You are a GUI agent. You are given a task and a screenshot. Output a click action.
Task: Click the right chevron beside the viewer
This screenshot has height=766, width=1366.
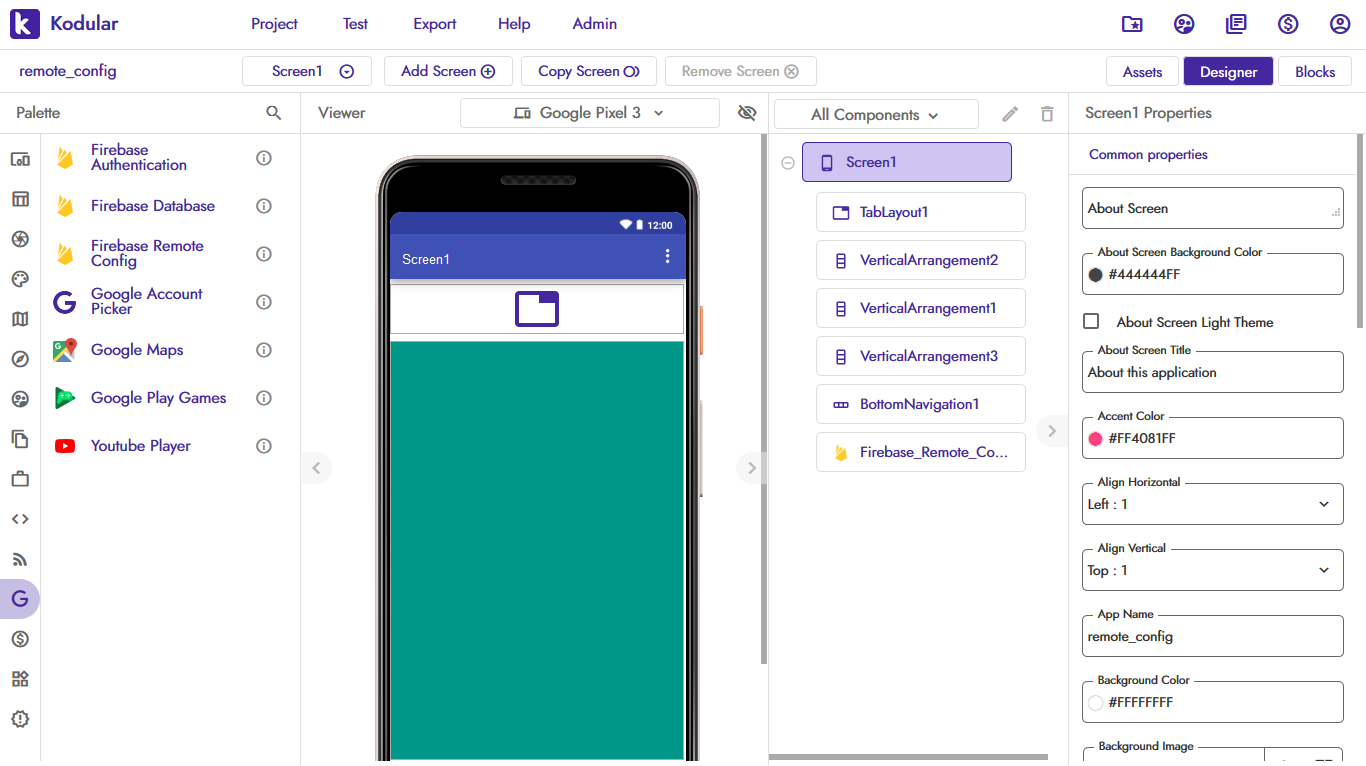tap(752, 467)
